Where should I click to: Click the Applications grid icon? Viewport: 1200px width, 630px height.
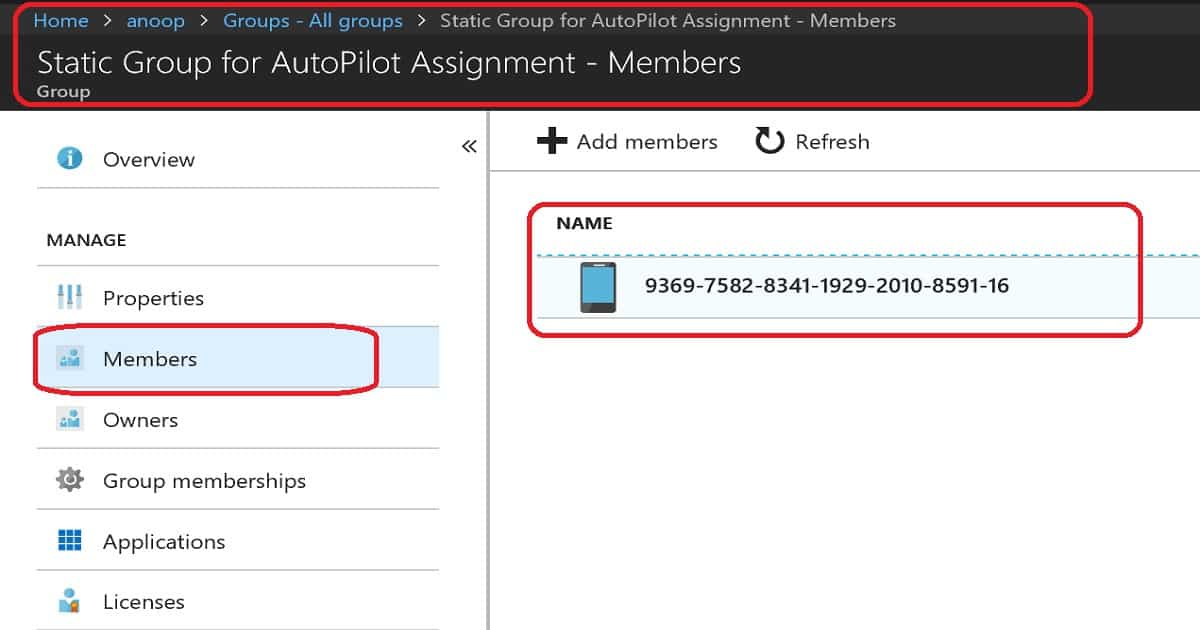coord(70,541)
